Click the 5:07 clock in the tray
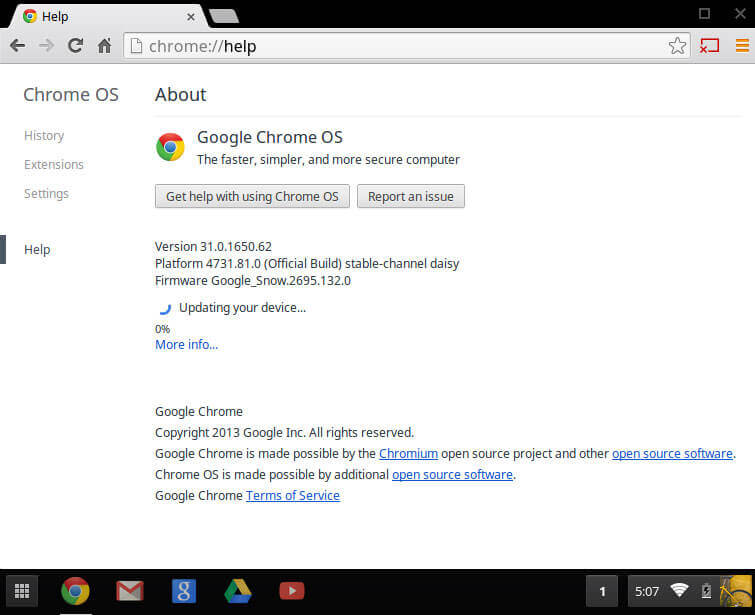Screen dimensions: 755x615 (646, 591)
